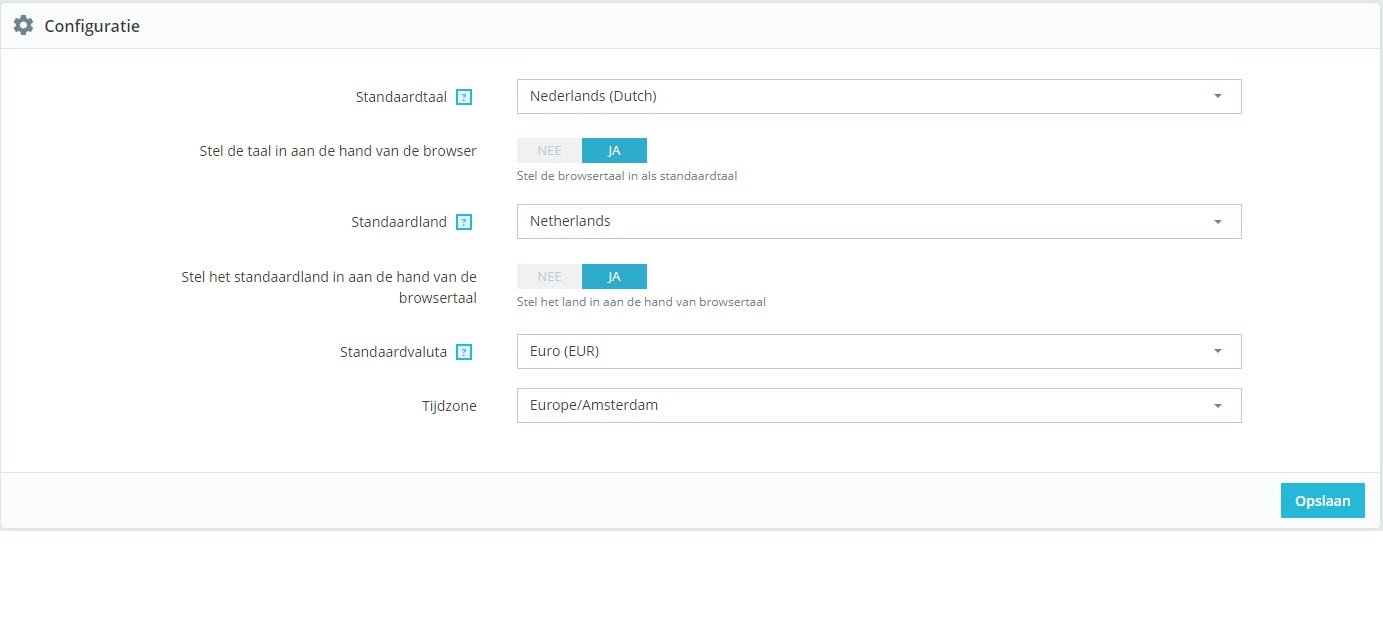Screen dimensions: 1383x628
Task: Save settings with the Opslaan button
Action: click(x=1322, y=501)
